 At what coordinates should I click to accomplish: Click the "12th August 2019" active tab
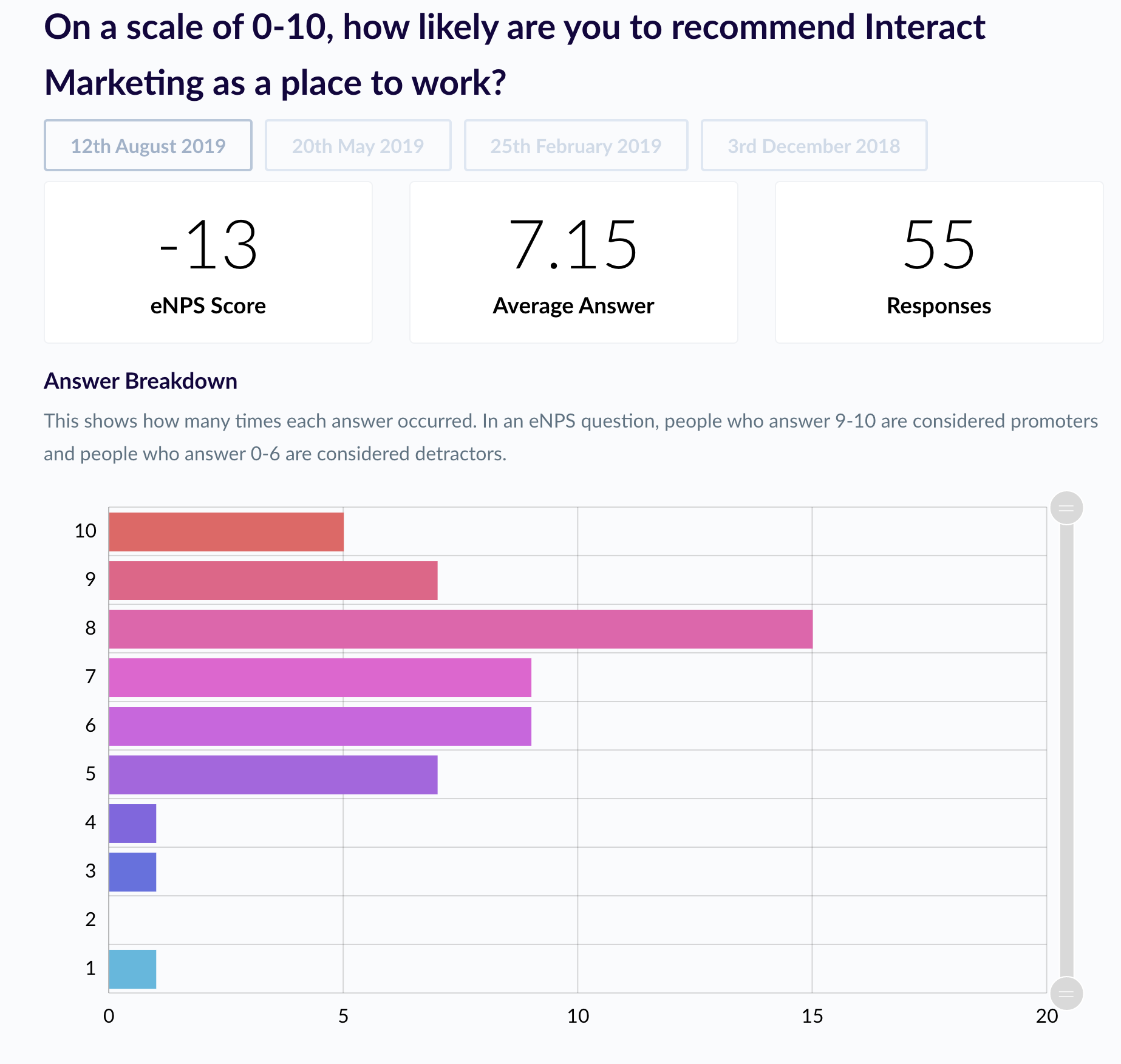point(148,145)
